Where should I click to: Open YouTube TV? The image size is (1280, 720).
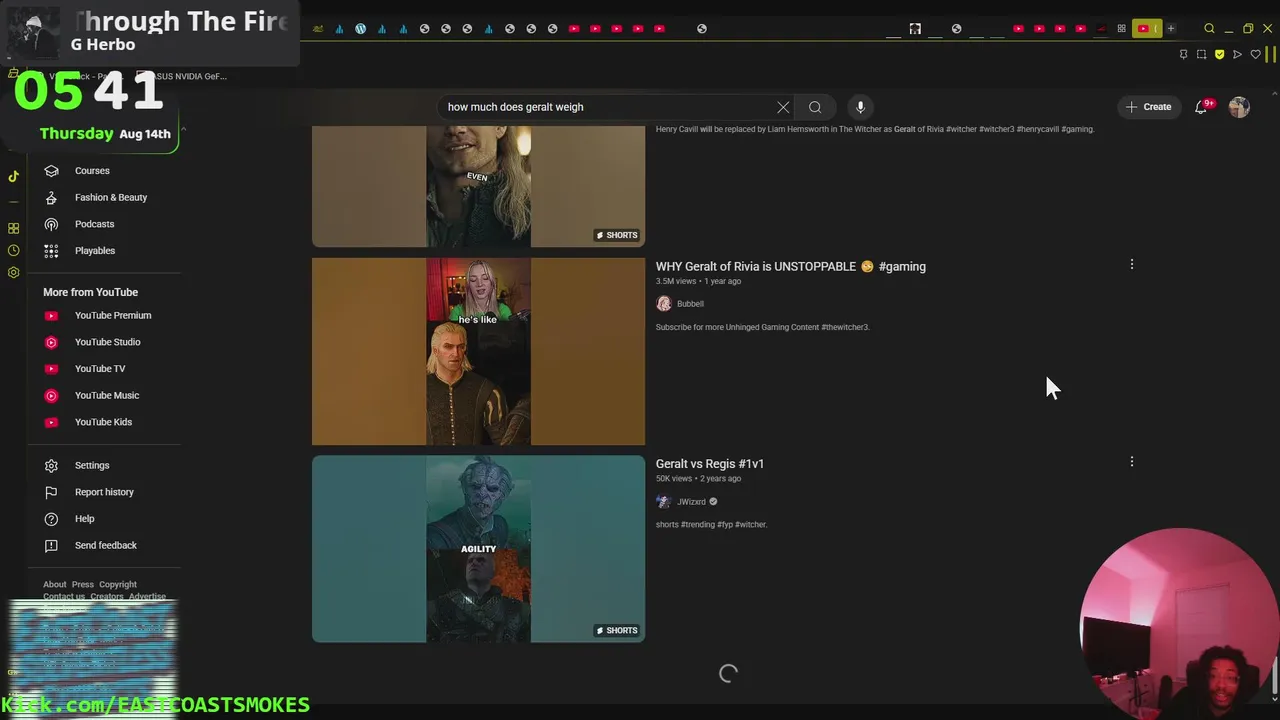pos(99,369)
